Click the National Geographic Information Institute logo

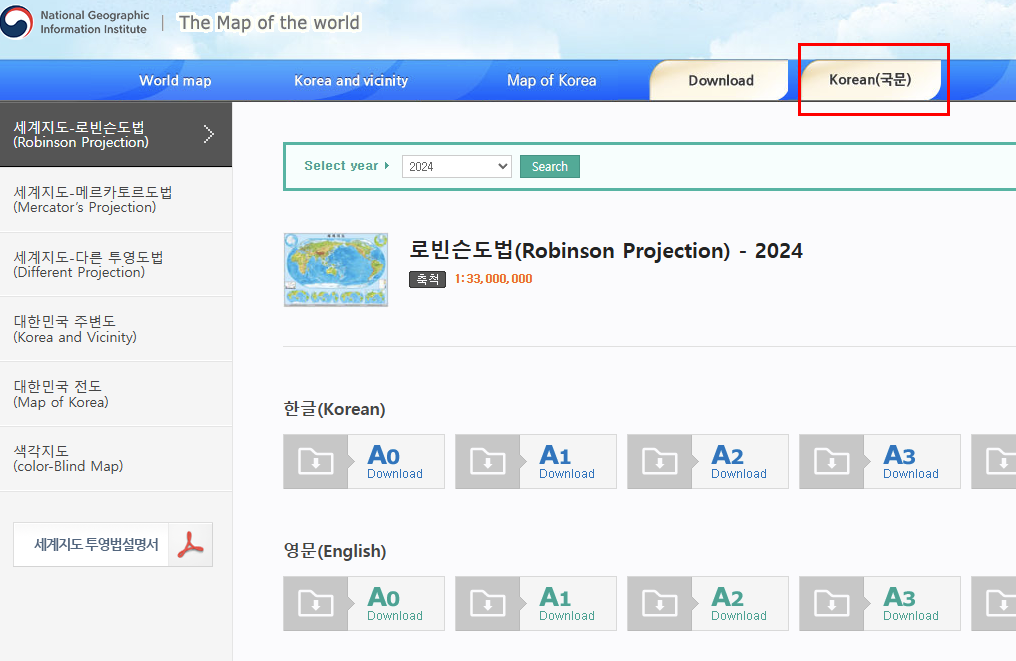(x=75, y=22)
